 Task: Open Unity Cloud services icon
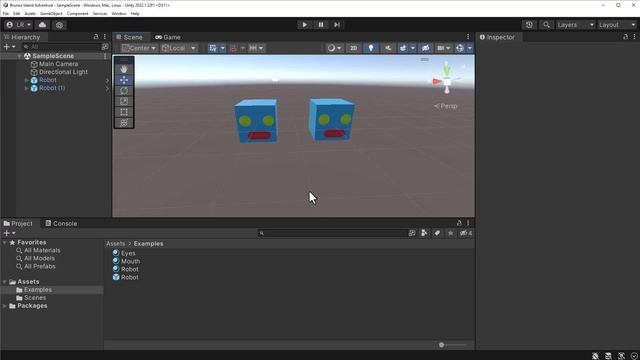(42, 25)
